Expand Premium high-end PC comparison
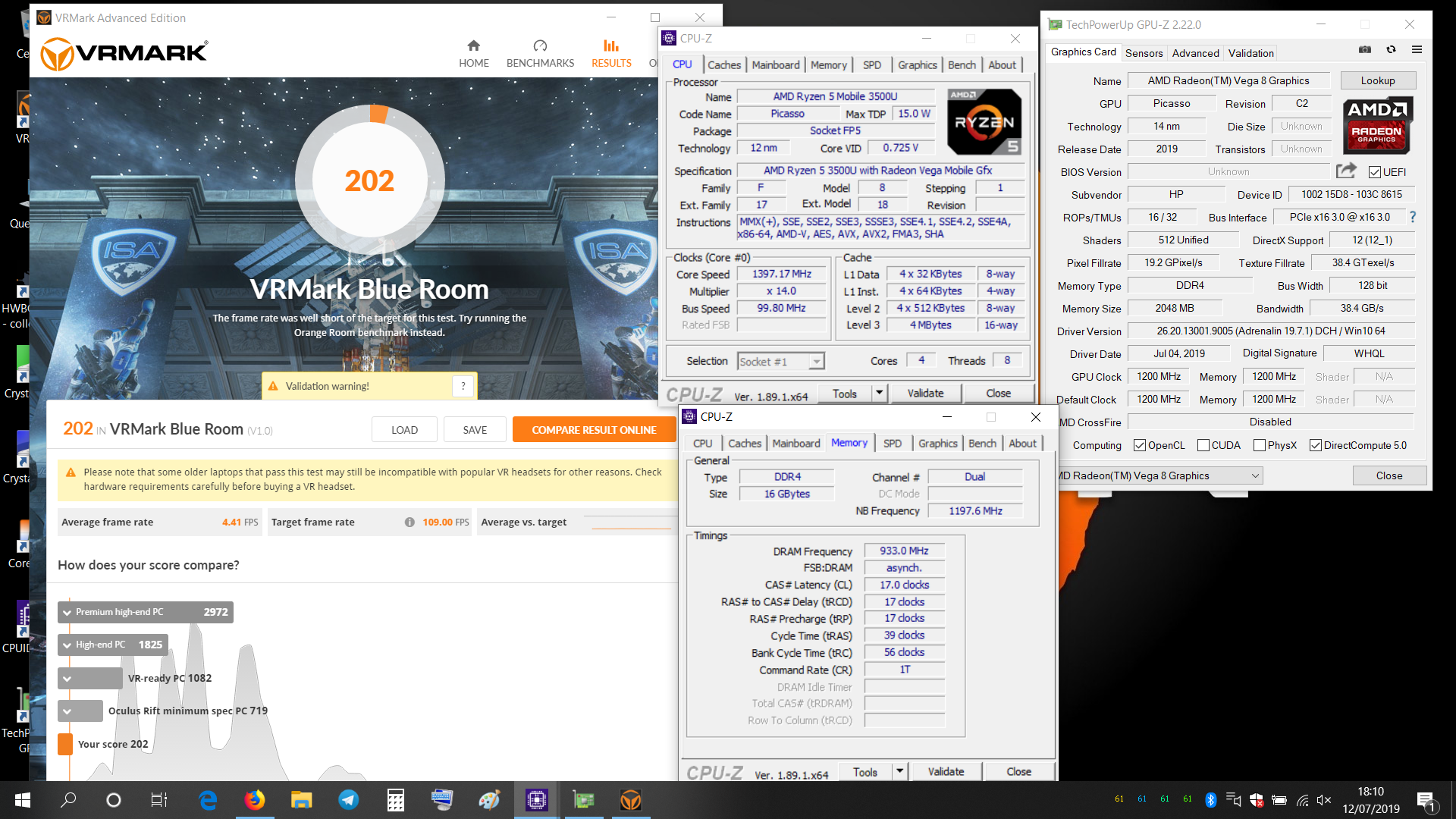This screenshot has height=819, width=1456. [x=67, y=612]
